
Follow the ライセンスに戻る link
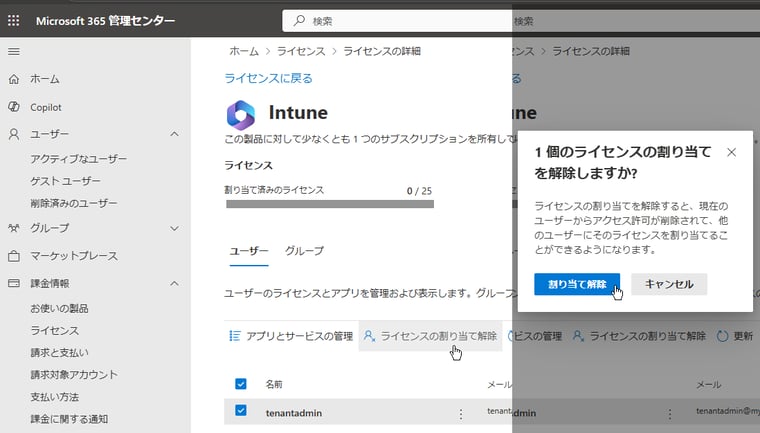(269, 78)
